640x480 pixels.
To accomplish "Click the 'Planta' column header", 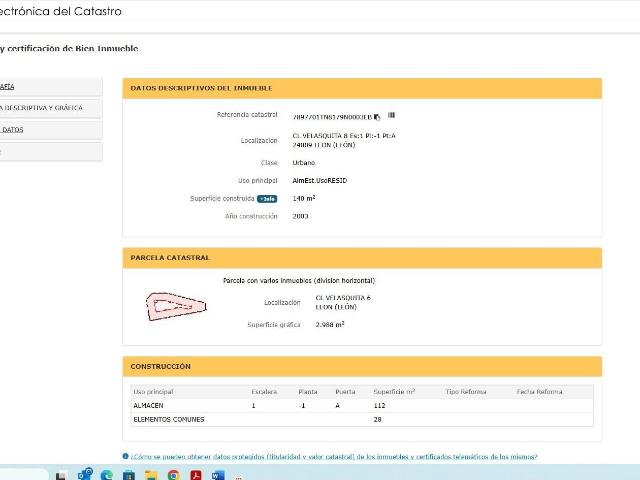I will point(308,392).
